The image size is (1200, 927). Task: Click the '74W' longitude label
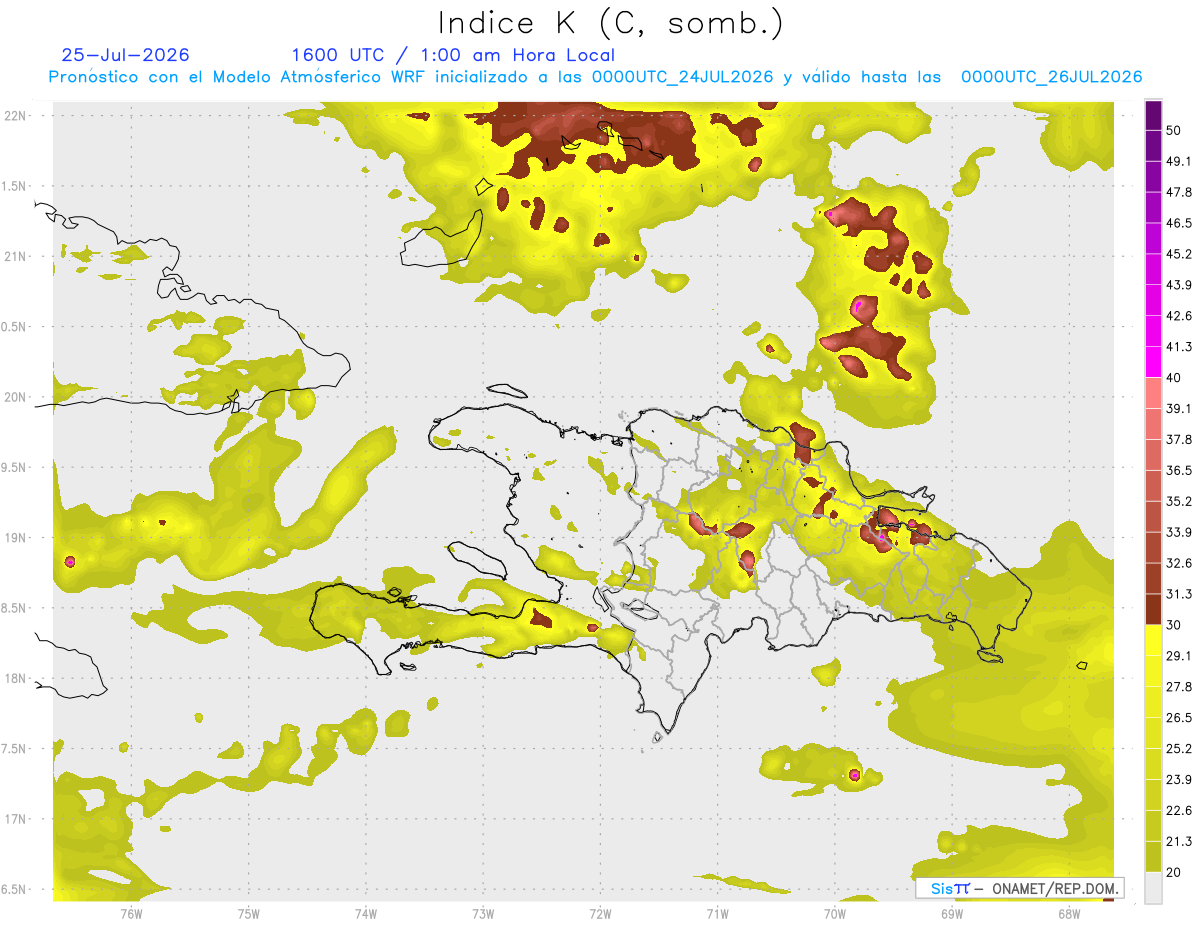coord(366,915)
